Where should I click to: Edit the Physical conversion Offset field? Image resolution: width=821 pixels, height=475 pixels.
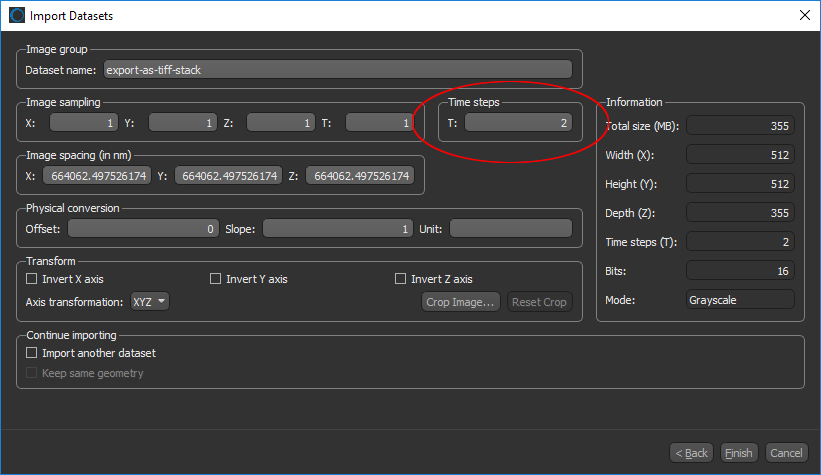(x=143, y=229)
